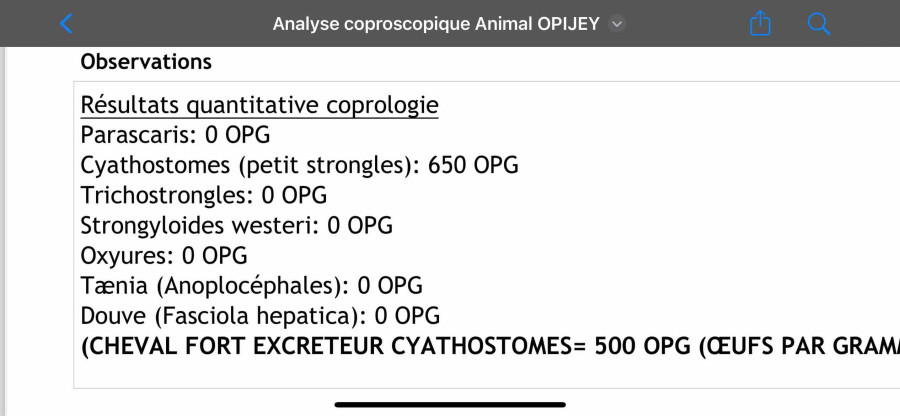Expand the document title dropdown chevron
900x416 pixels.
coord(617,24)
